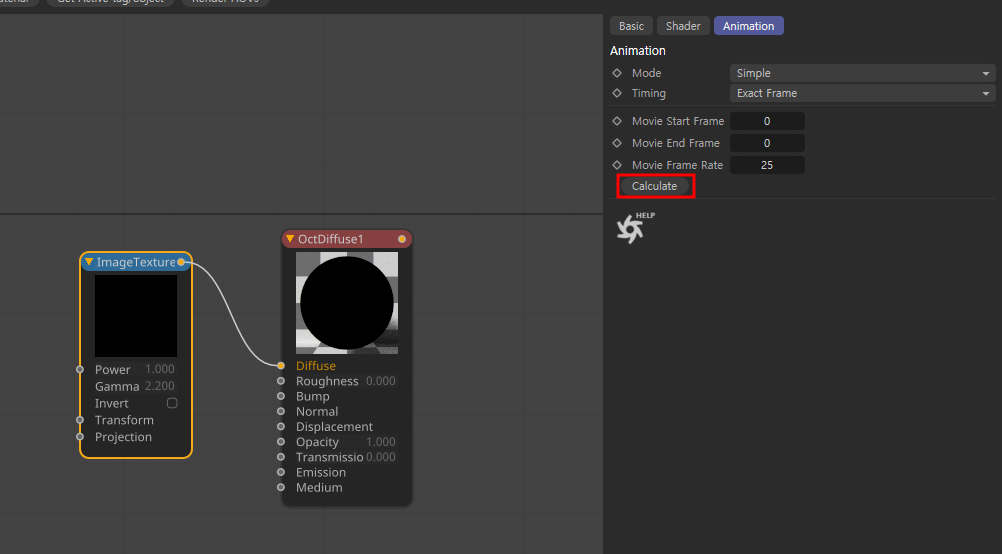This screenshot has height=554, width=1002.
Task: Toggle keyframe diamond for Movie Frame Rate
Action: (617, 165)
